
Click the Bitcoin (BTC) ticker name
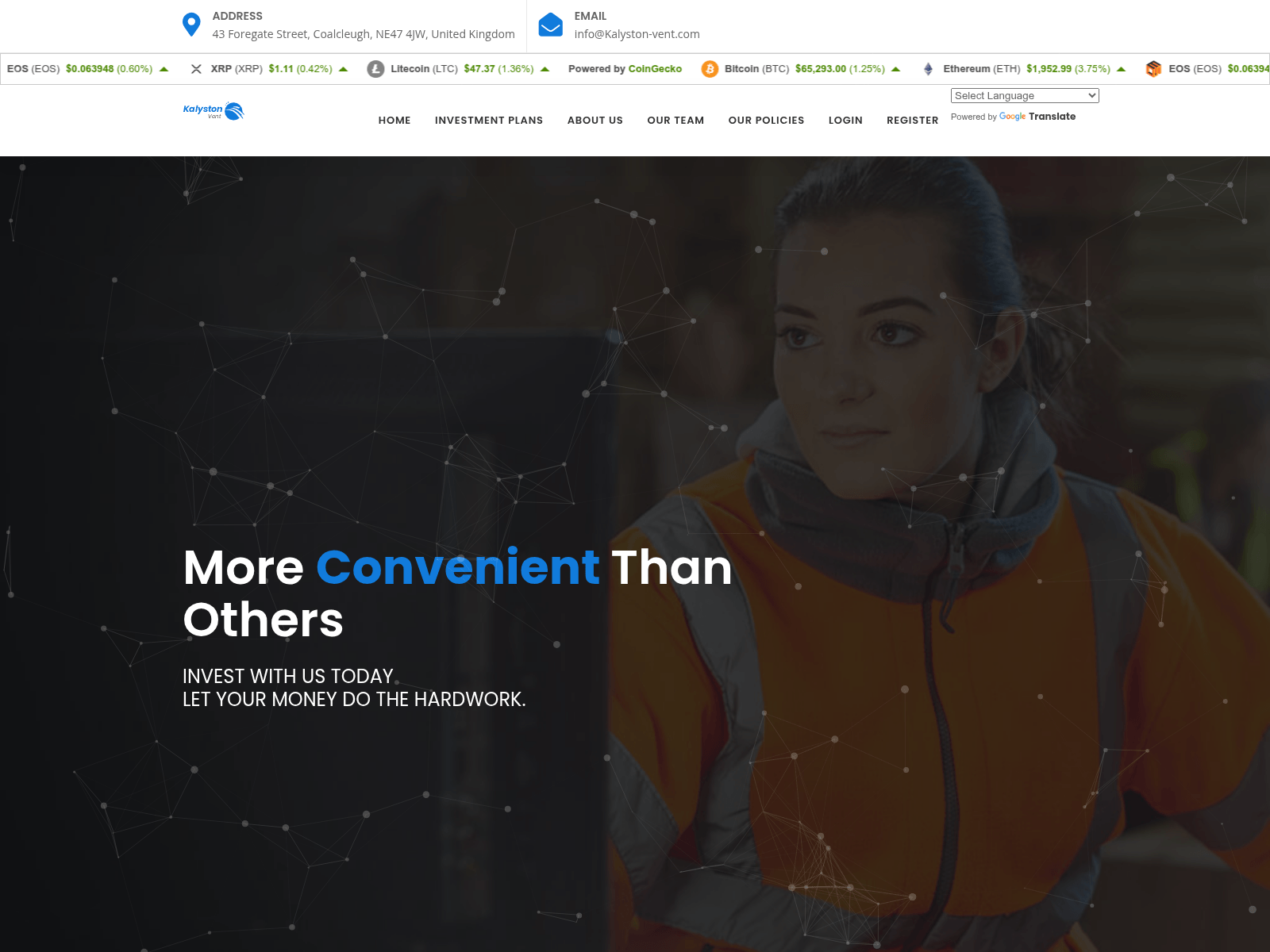click(756, 69)
